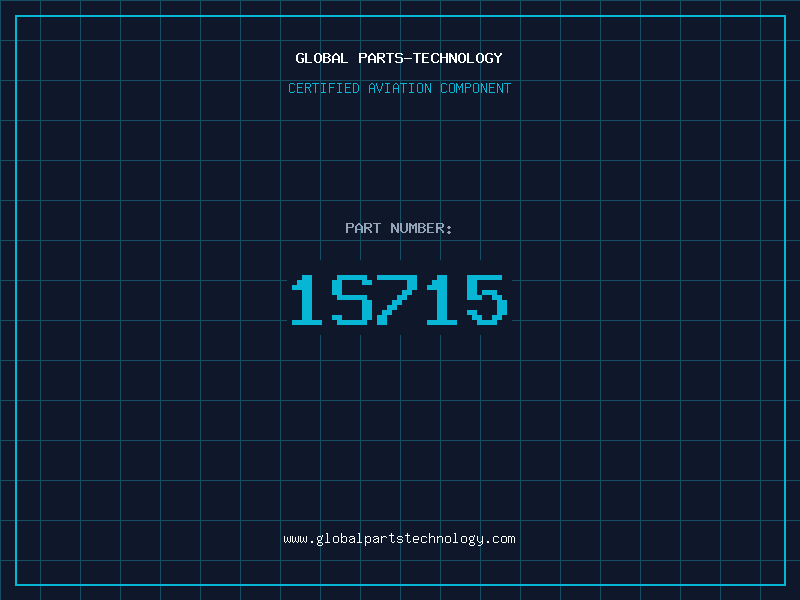Click the PART NUMBER: label

coord(398,228)
